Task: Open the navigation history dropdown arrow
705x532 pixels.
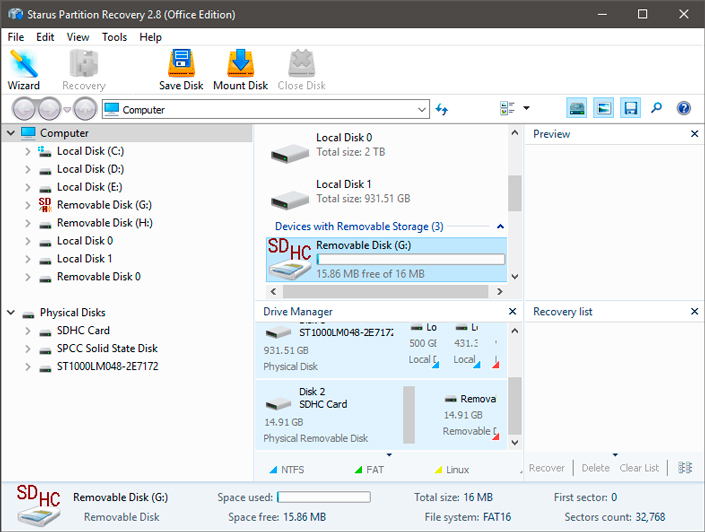Action: click(x=67, y=109)
